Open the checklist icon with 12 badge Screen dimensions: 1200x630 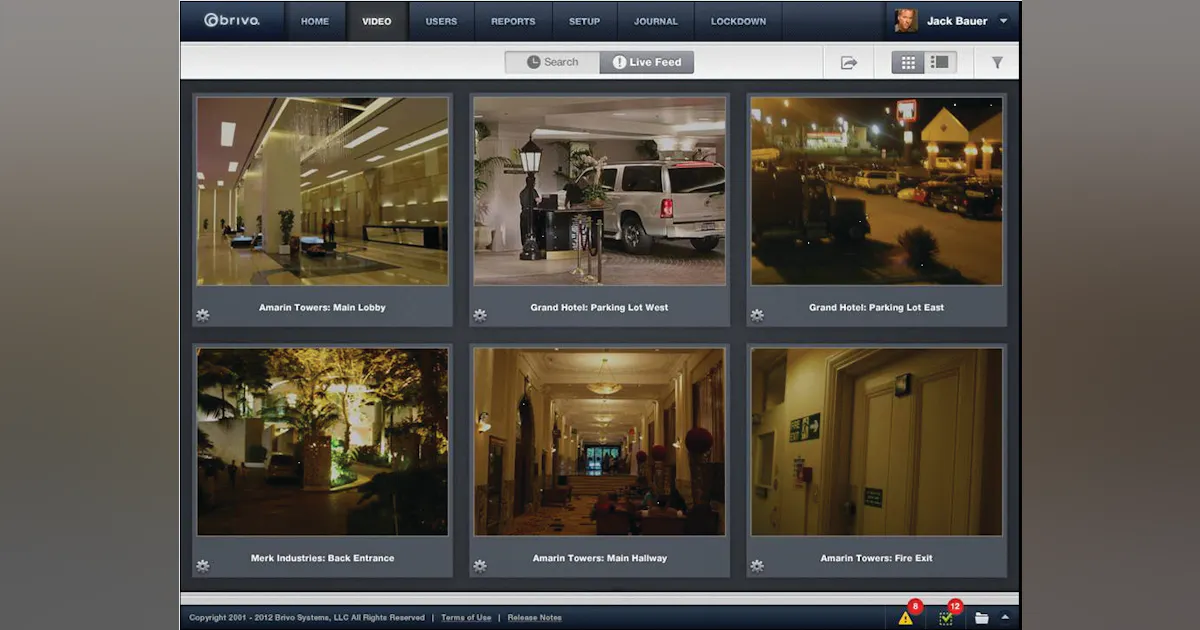(x=946, y=617)
